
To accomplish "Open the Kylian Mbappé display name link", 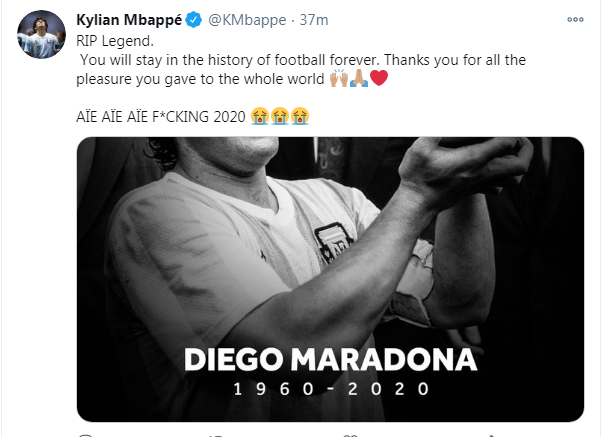I will coord(129,20).
